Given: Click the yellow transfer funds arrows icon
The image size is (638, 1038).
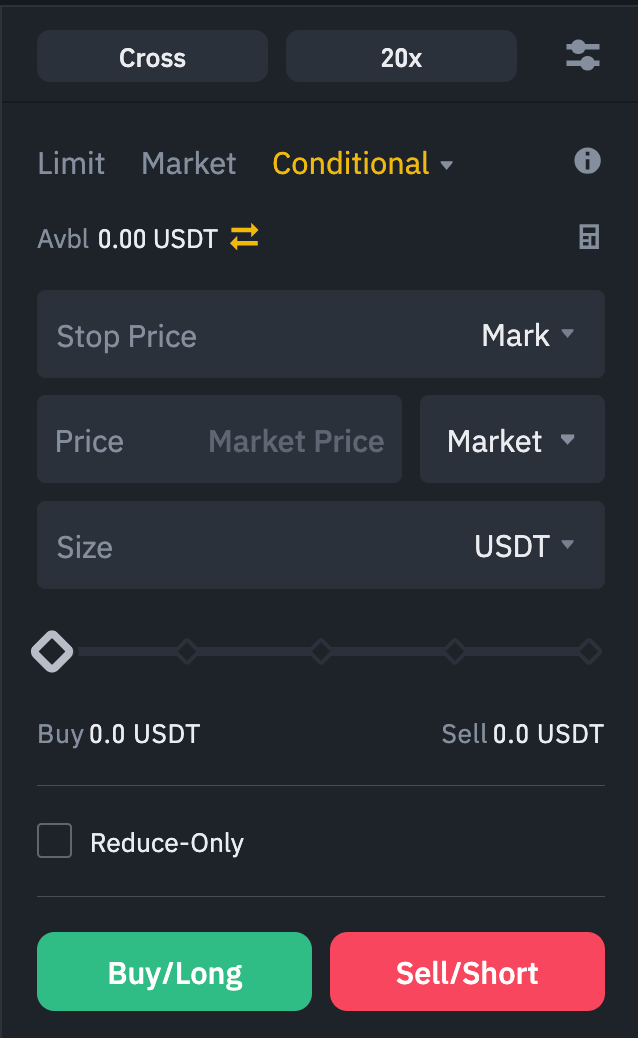Looking at the screenshot, I should (x=244, y=237).
